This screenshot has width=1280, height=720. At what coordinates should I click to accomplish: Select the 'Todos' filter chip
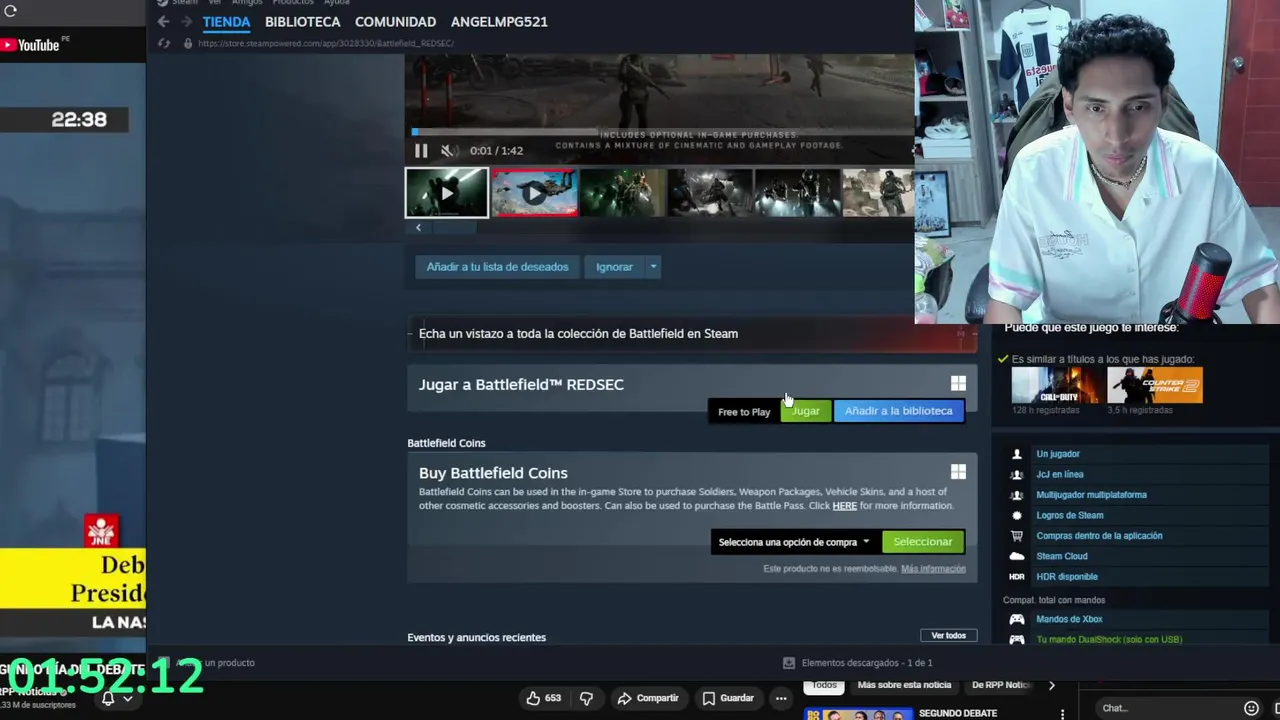tap(825, 685)
